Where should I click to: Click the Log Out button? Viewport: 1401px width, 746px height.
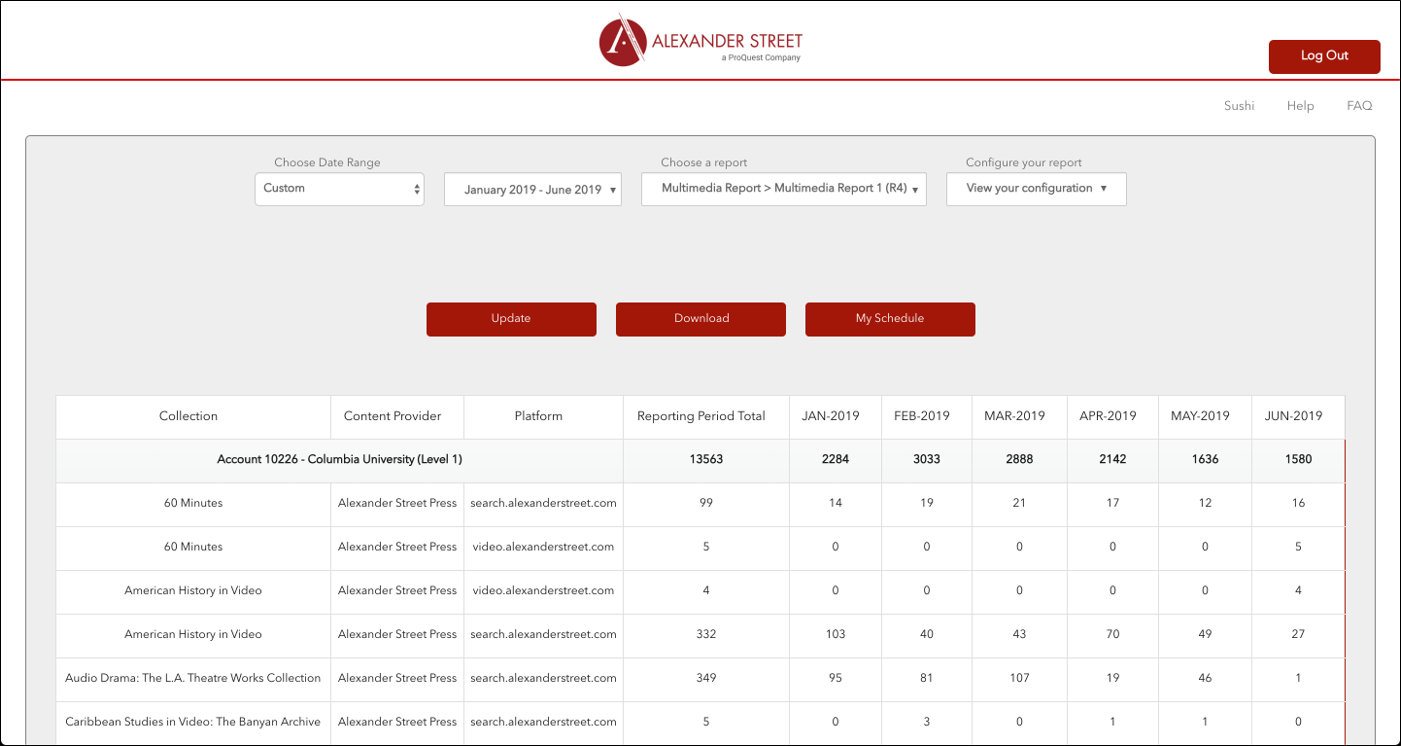tap(1324, 56)
